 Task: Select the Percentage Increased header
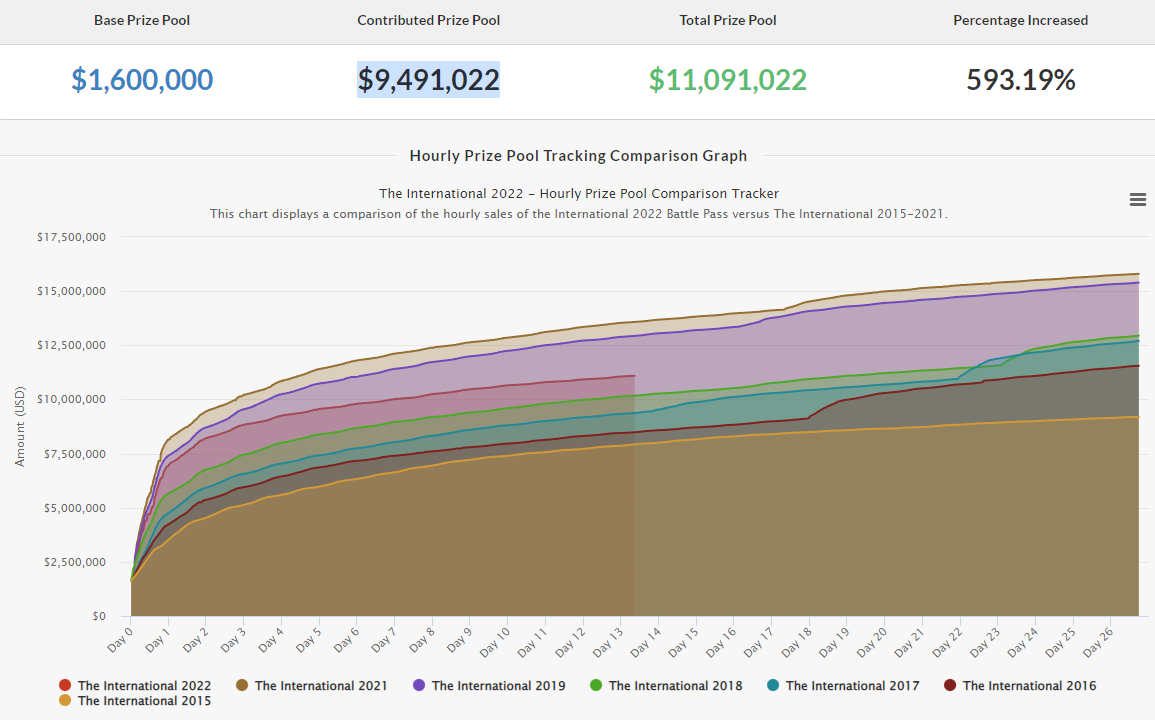(1020, 20)
